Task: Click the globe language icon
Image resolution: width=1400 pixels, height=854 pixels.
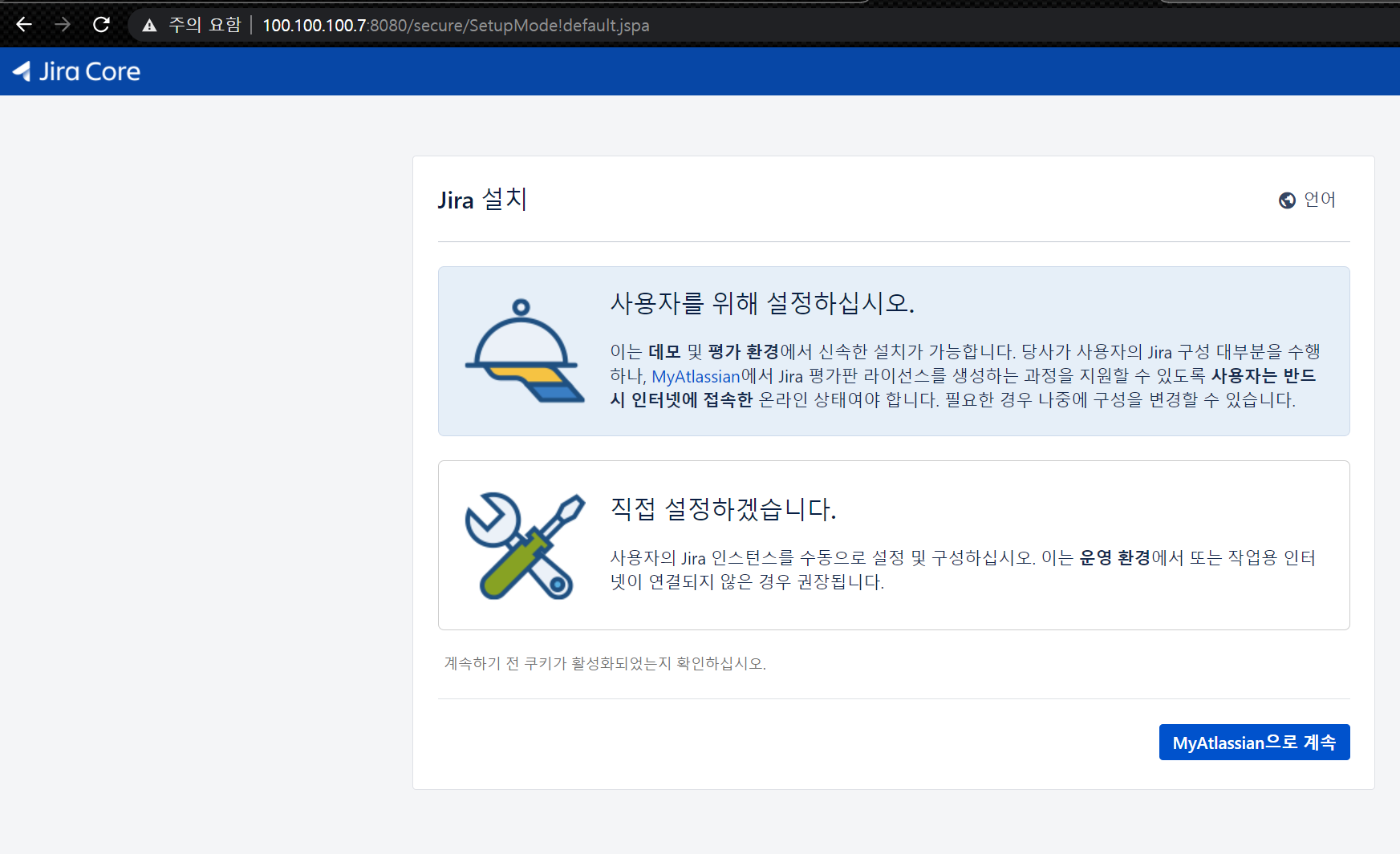Action: [1287, 200]
